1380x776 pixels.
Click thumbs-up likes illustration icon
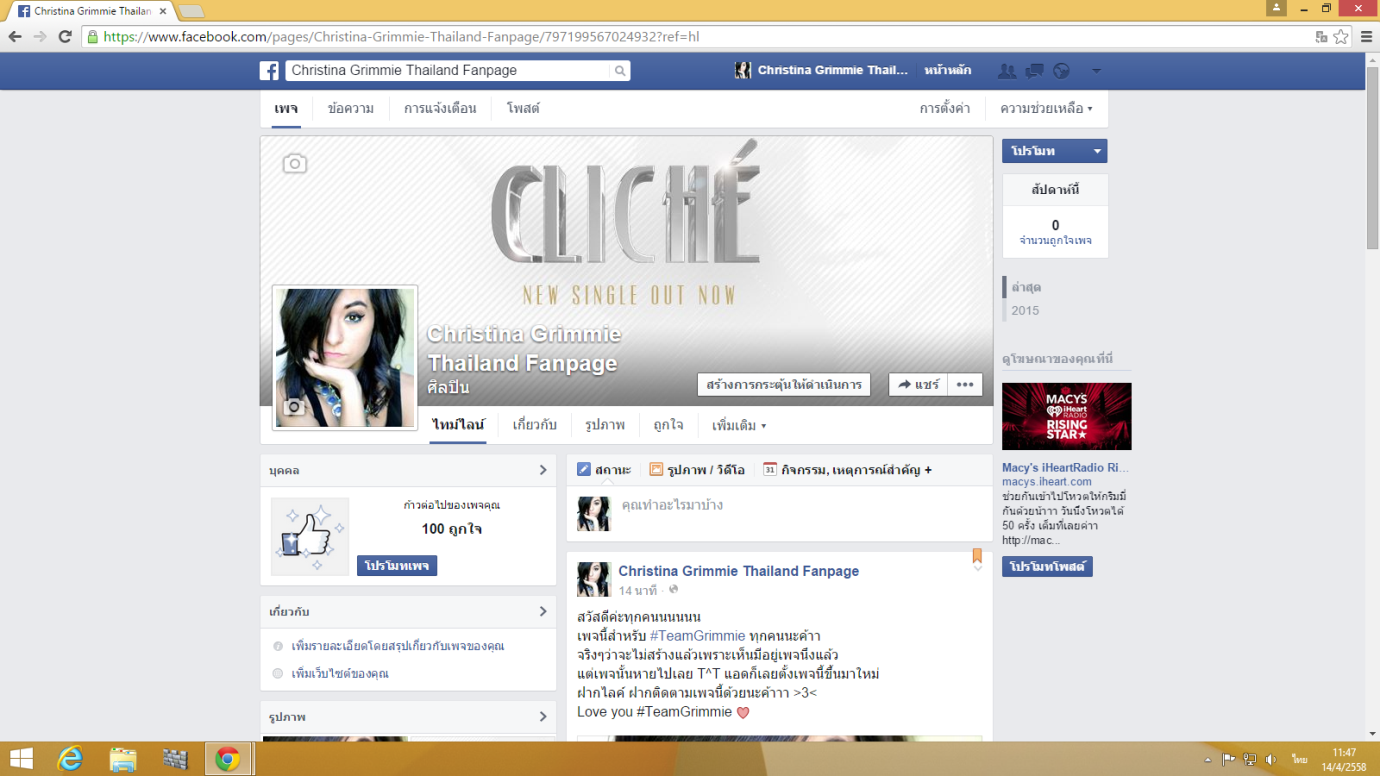pos(310,537)
